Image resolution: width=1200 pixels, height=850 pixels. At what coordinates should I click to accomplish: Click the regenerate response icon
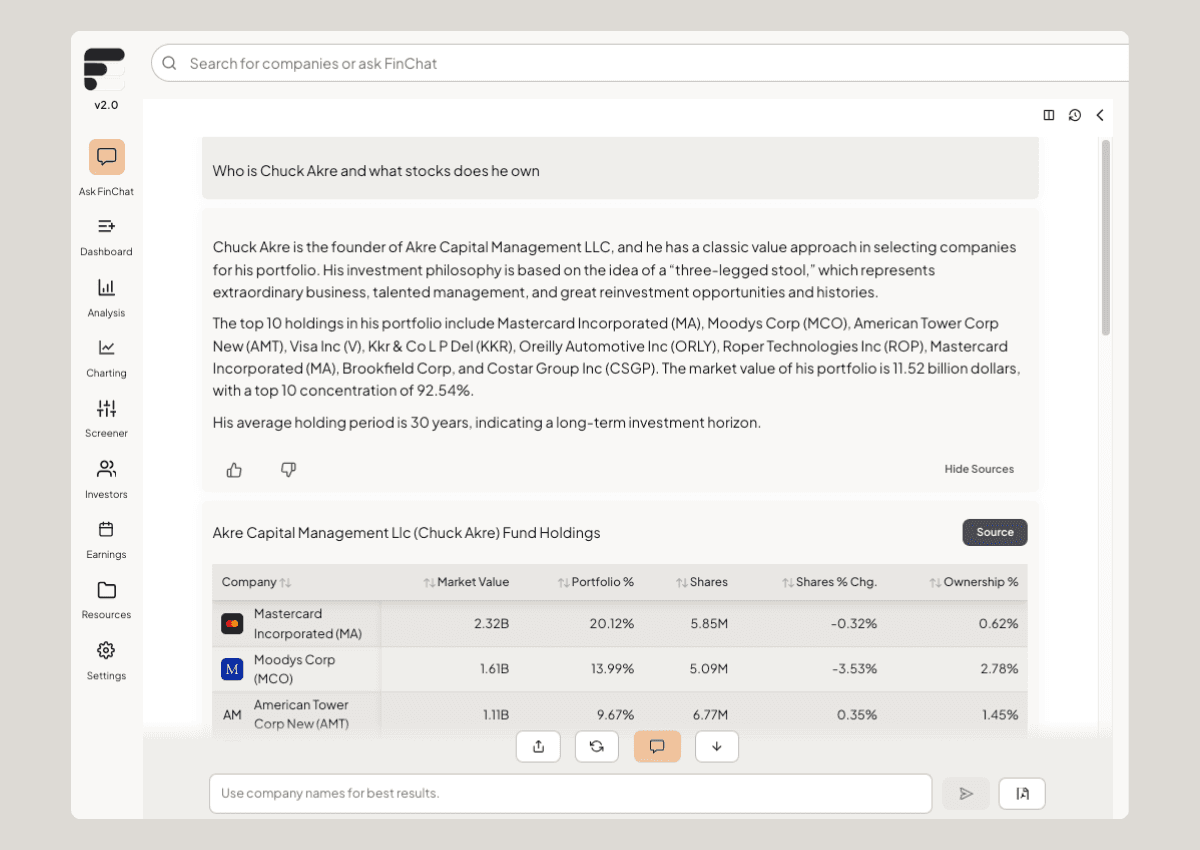[x=597, y=746]
